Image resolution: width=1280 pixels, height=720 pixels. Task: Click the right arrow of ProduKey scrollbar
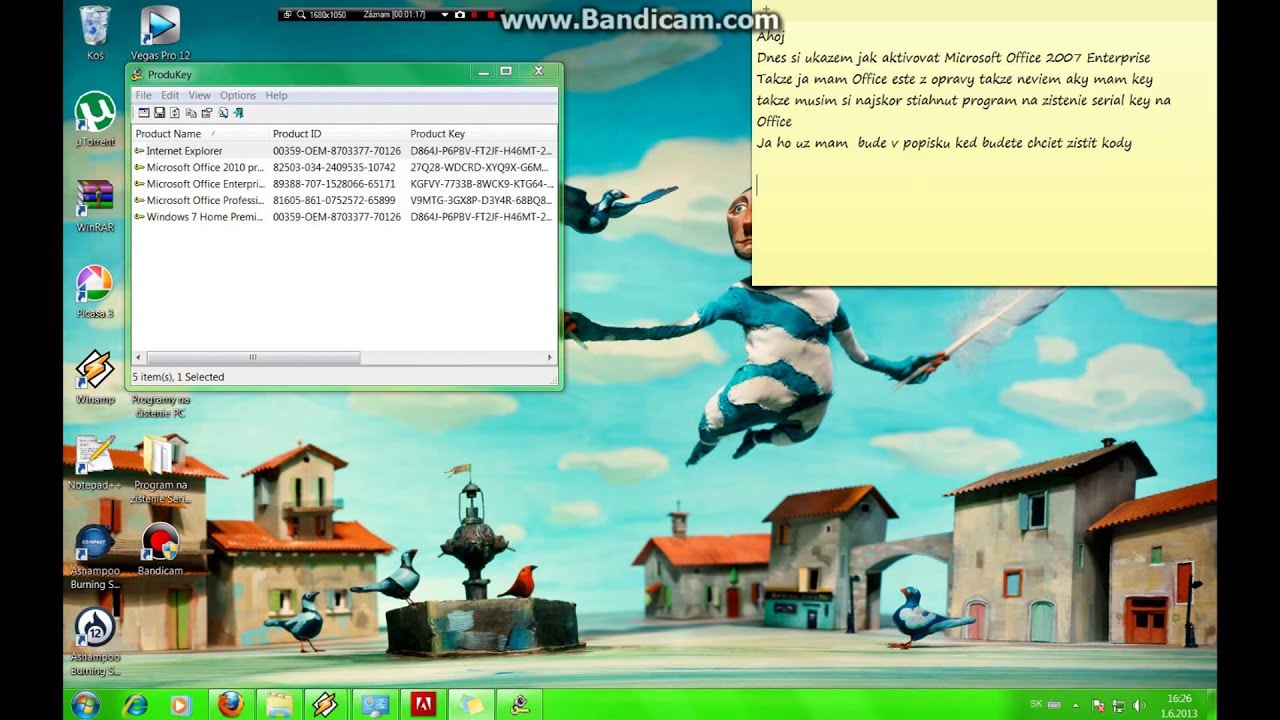549,357
